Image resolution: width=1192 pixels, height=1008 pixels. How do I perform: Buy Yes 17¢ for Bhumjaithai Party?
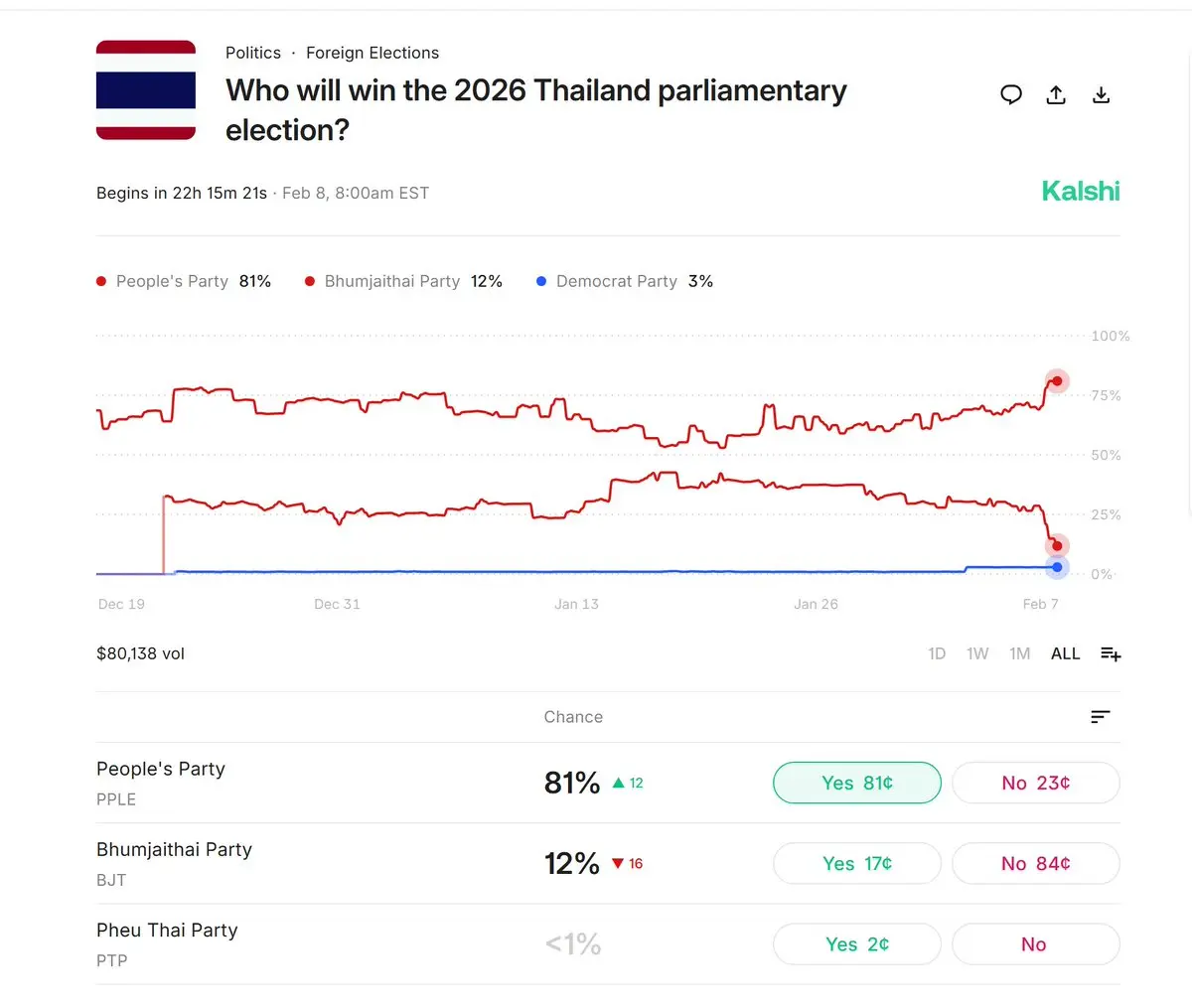[x=856, y=863]
